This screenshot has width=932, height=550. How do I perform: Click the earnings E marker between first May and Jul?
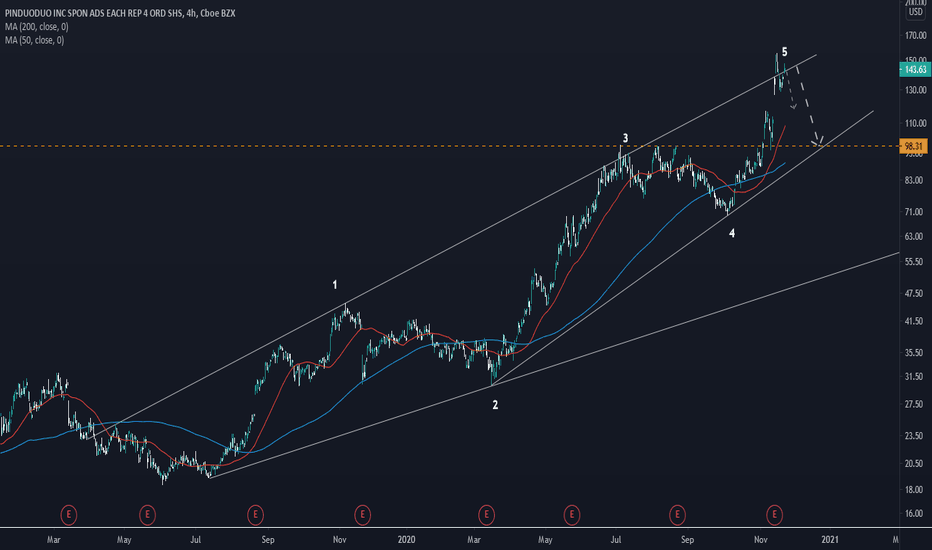[147, 514]
